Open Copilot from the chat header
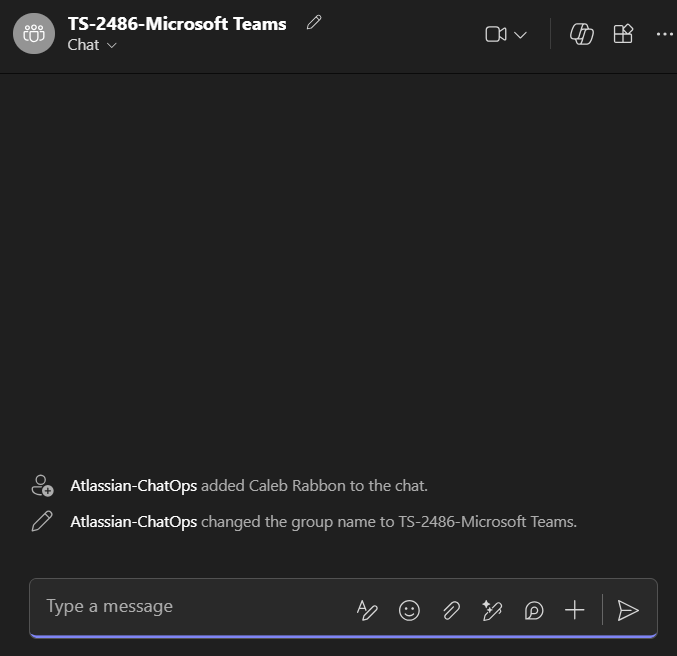Screen dimensions: 677x656 coord(582,34)
